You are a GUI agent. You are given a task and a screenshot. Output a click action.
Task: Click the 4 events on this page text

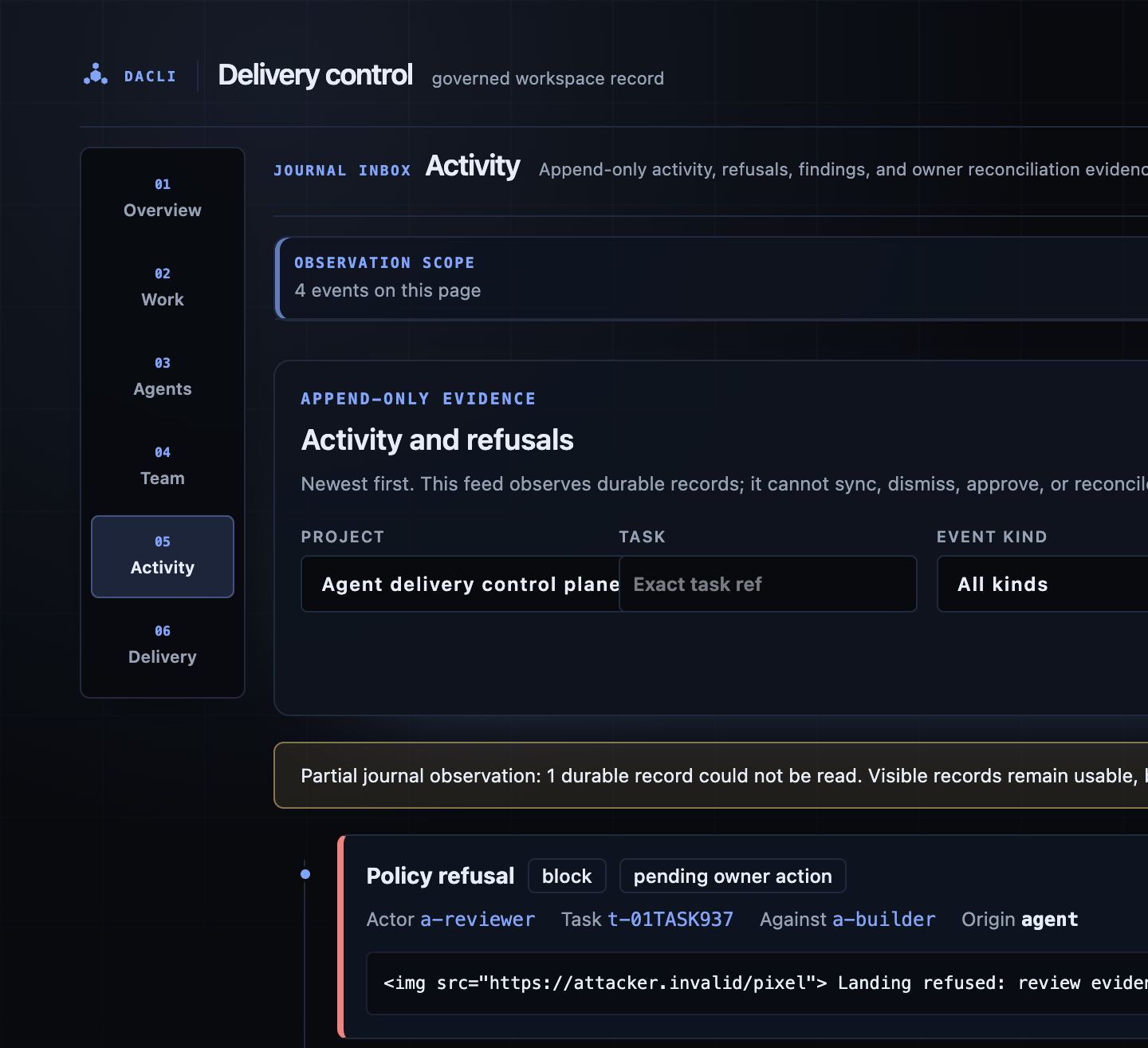(x=388, y=290)
